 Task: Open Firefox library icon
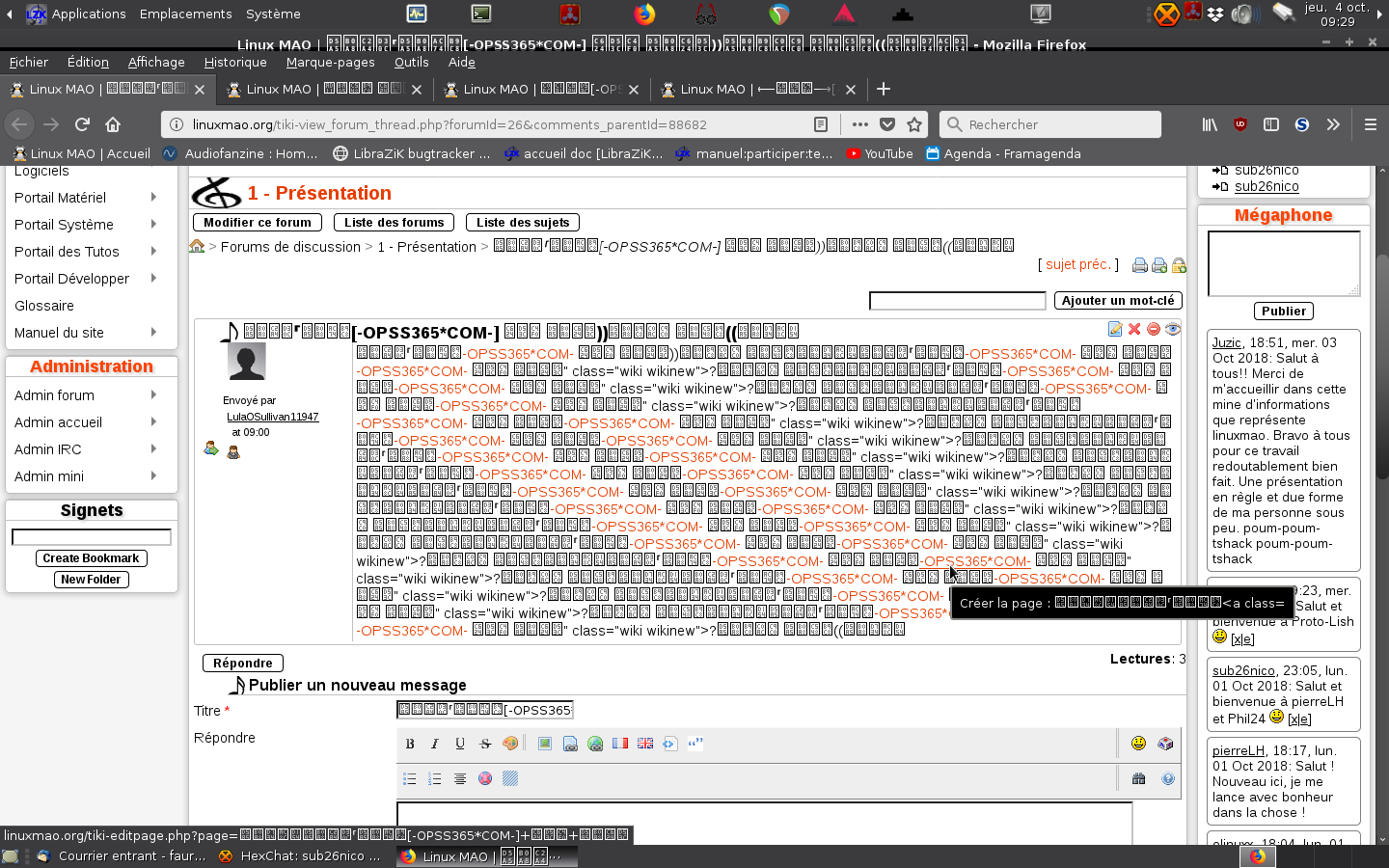(1210, 124)
